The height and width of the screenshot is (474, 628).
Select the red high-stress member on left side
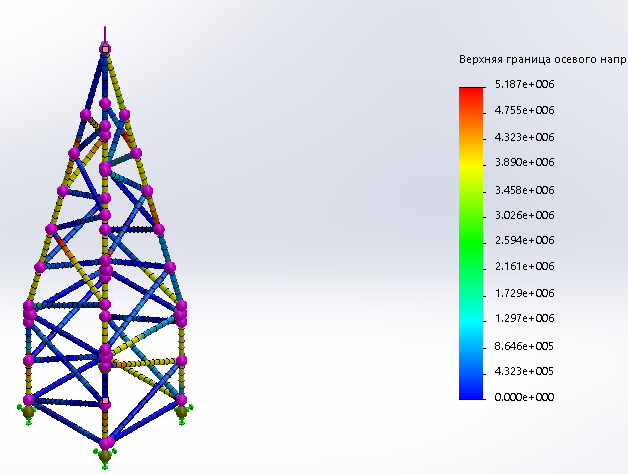tap(60, 241)
